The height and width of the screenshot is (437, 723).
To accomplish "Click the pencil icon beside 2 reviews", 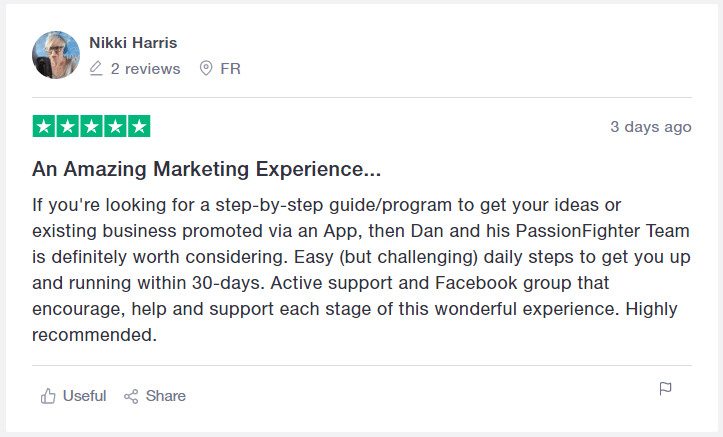I will 96,69.
